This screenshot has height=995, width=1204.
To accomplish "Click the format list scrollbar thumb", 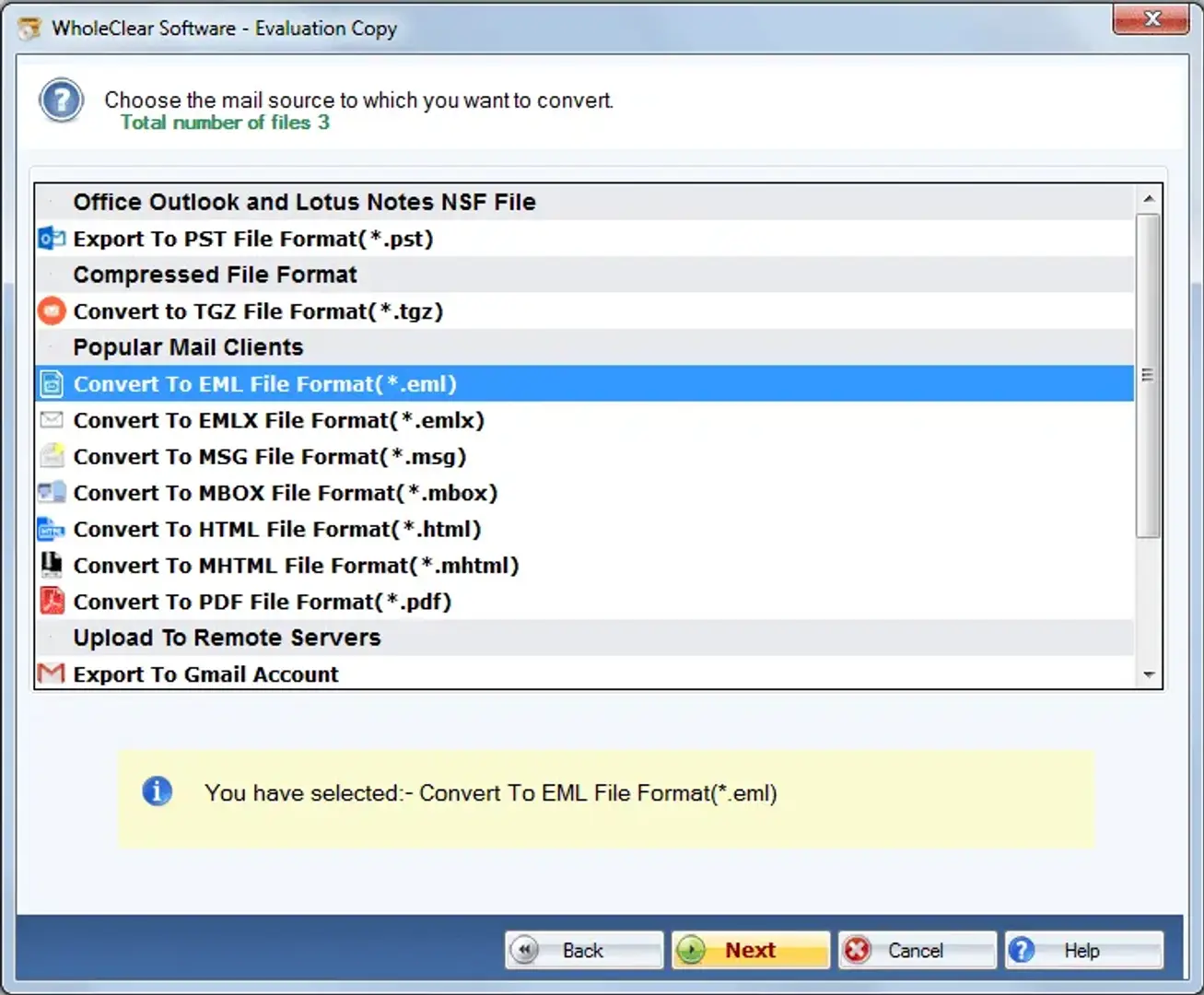I will point(1148,376).
